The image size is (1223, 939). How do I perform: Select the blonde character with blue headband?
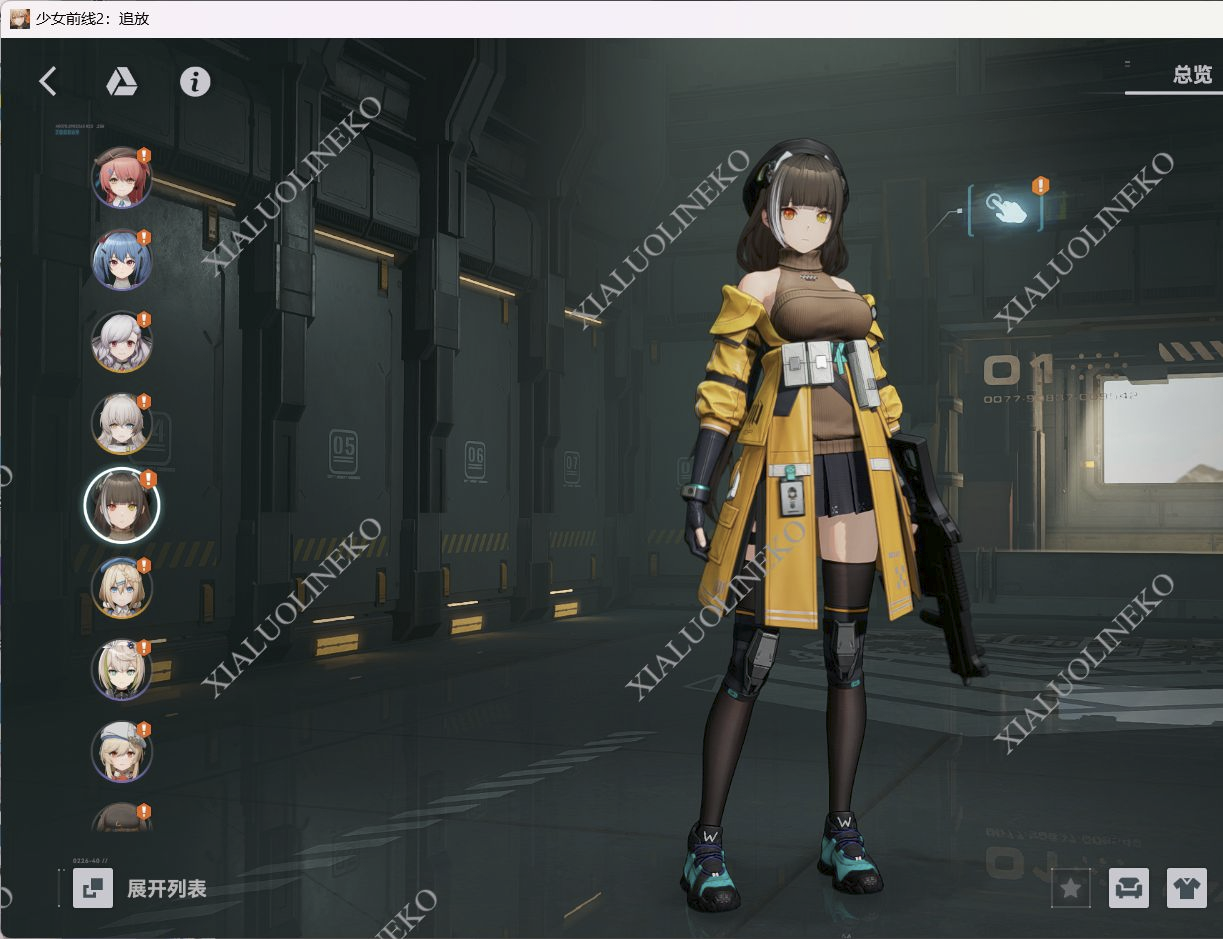122,588
